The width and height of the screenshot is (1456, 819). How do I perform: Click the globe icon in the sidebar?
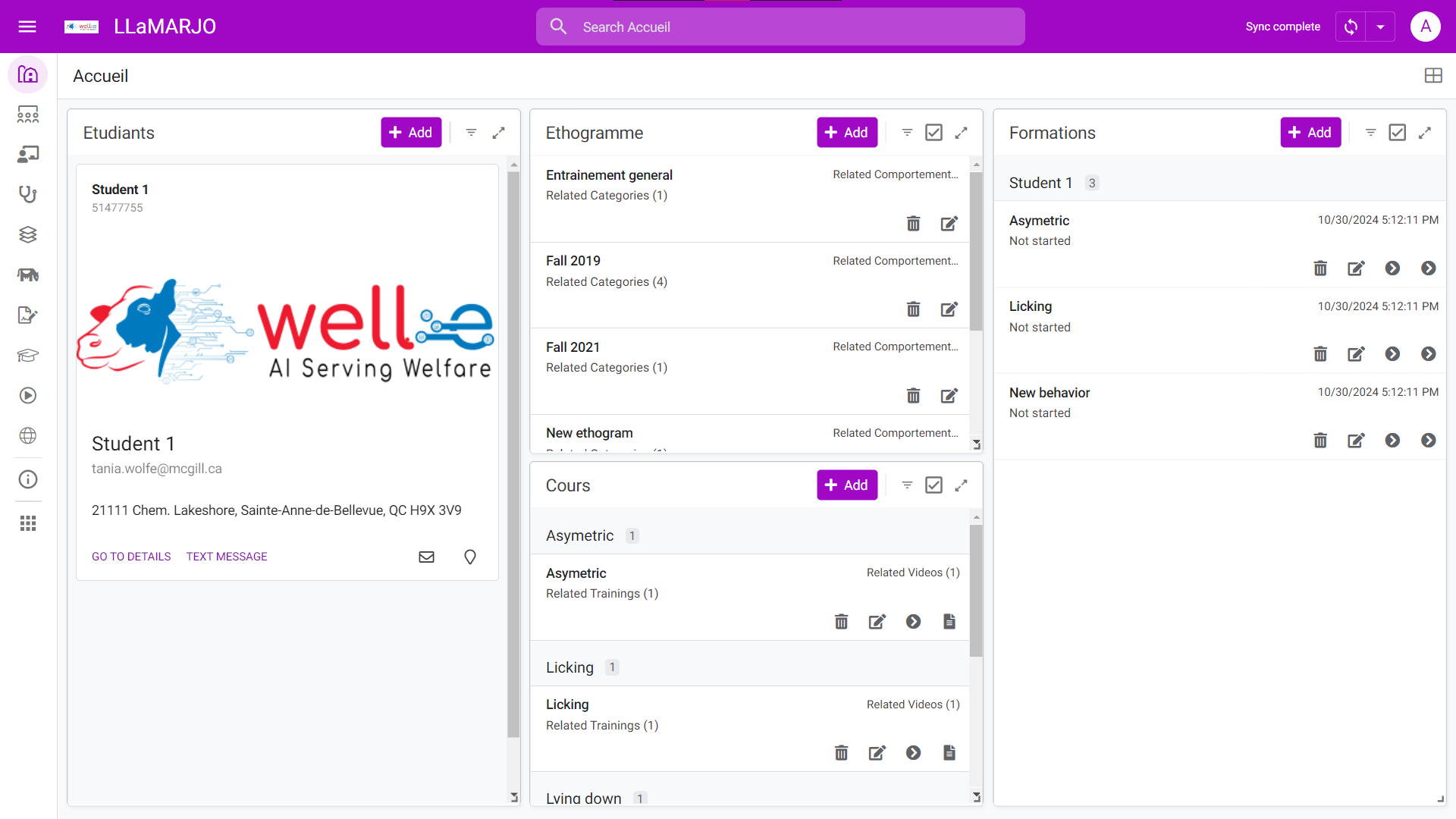(x=27, y=436)
